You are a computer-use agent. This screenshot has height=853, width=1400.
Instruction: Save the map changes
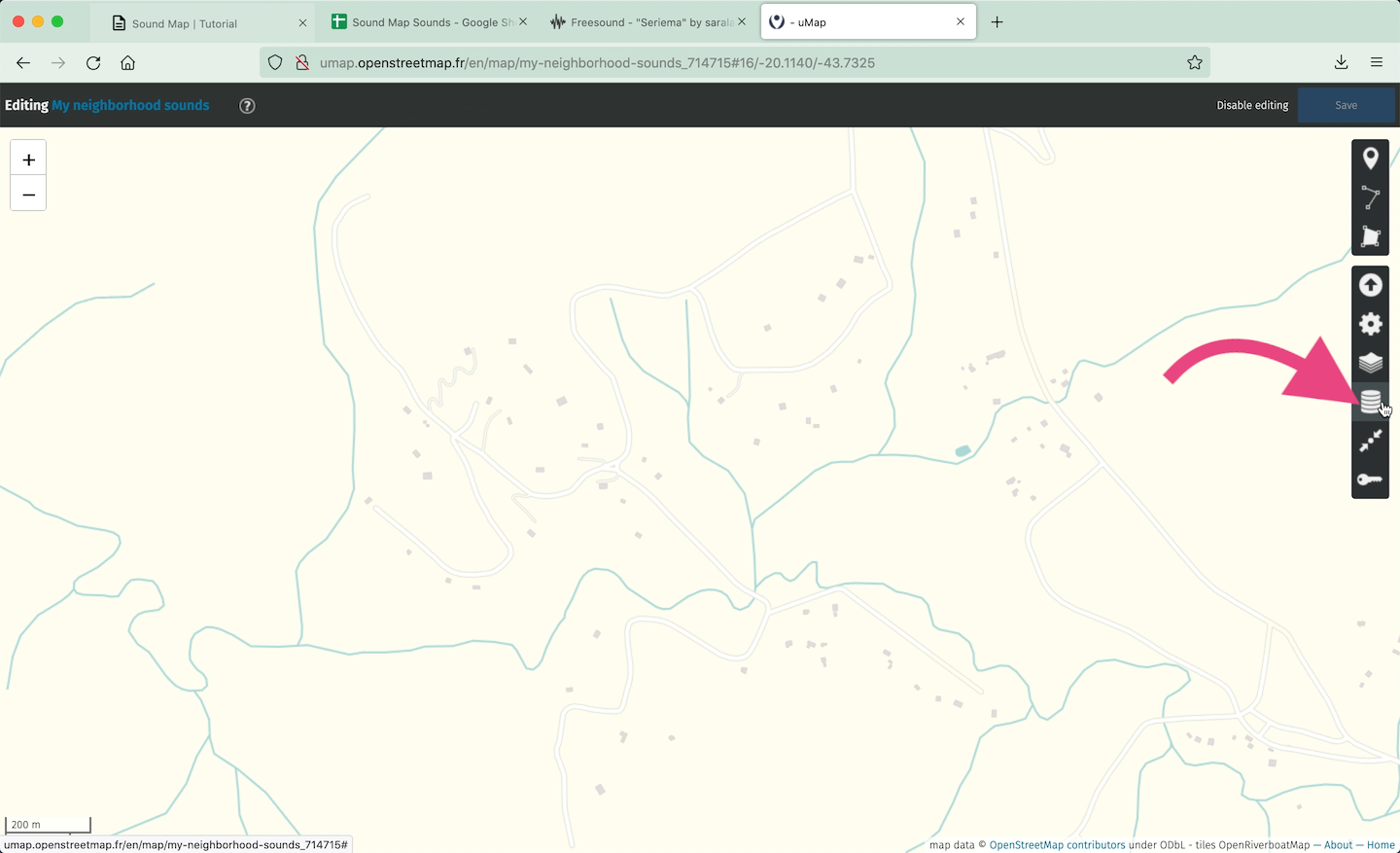click(x=1346, y=105)
